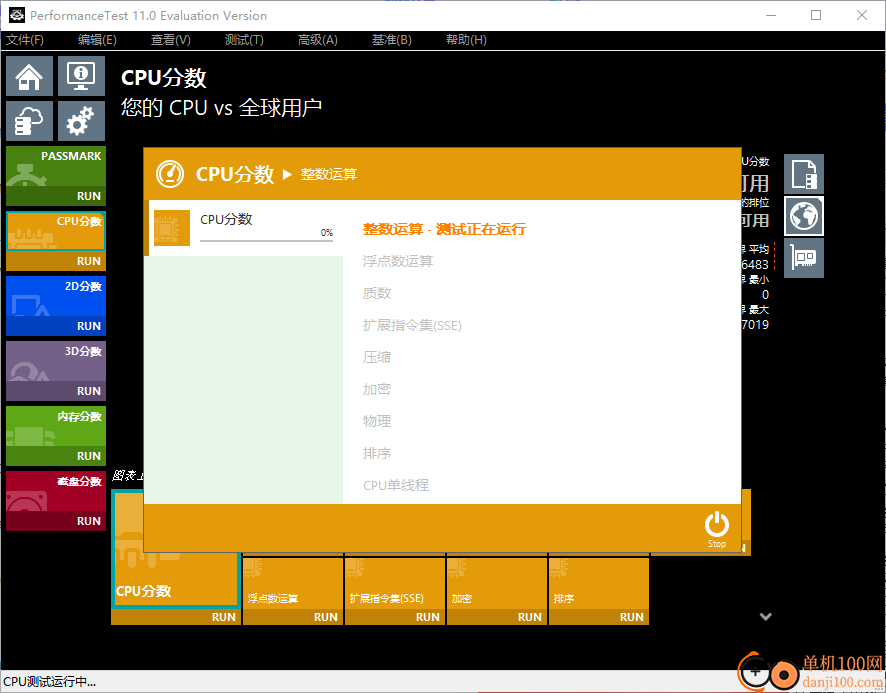Click the 排序 pending list item
This screenshot has width=886, height=693.
tap(377, 453)
